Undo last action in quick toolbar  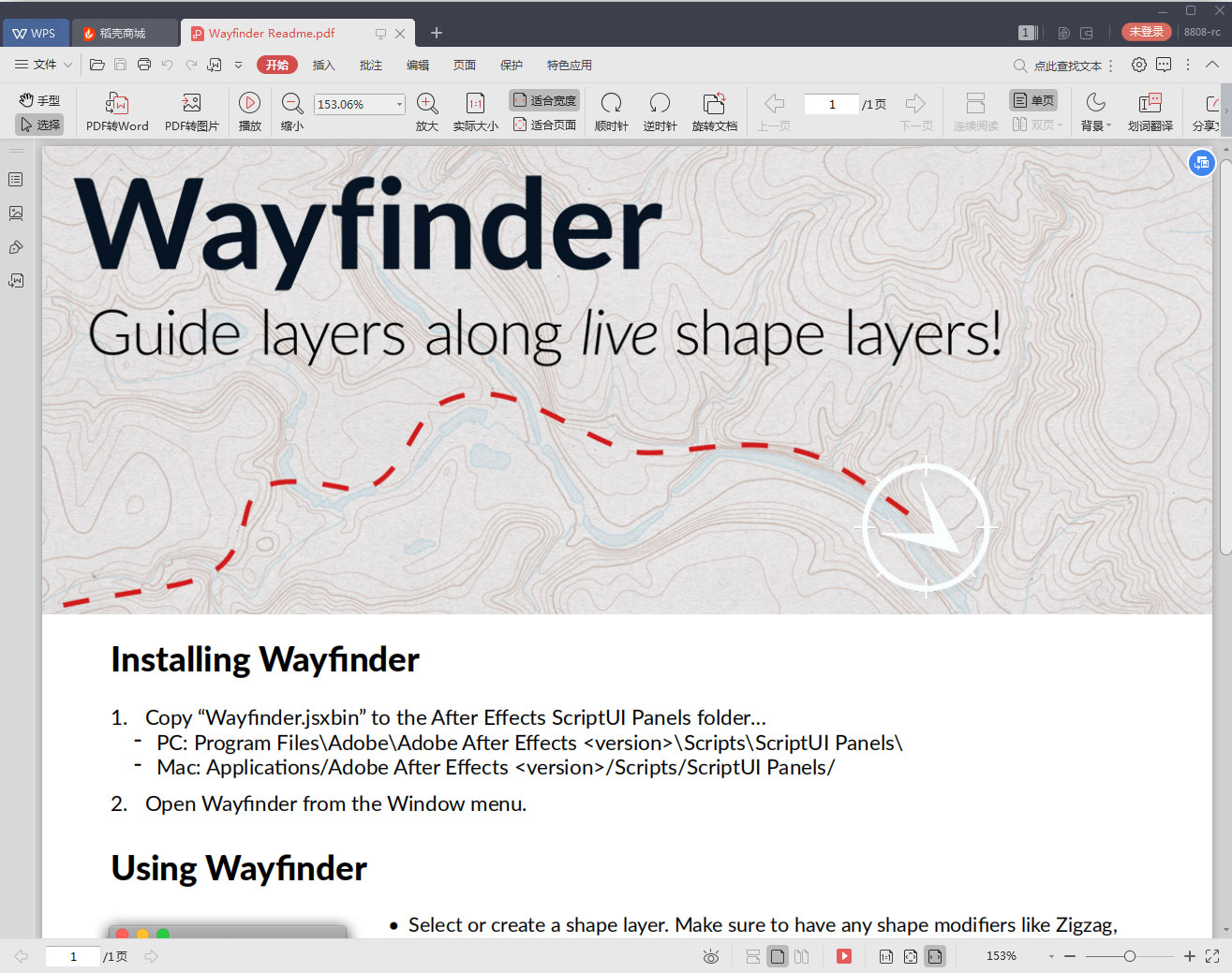(167, 65)
